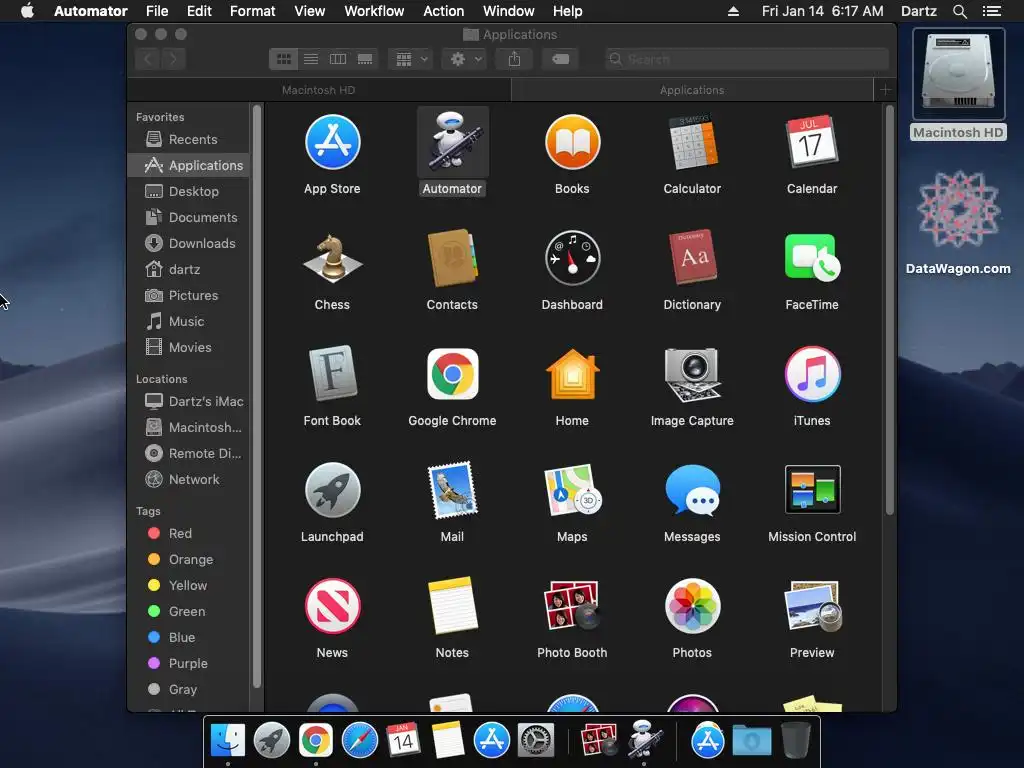
Task: Switch Finder to icon view
Action: [283, 59]
